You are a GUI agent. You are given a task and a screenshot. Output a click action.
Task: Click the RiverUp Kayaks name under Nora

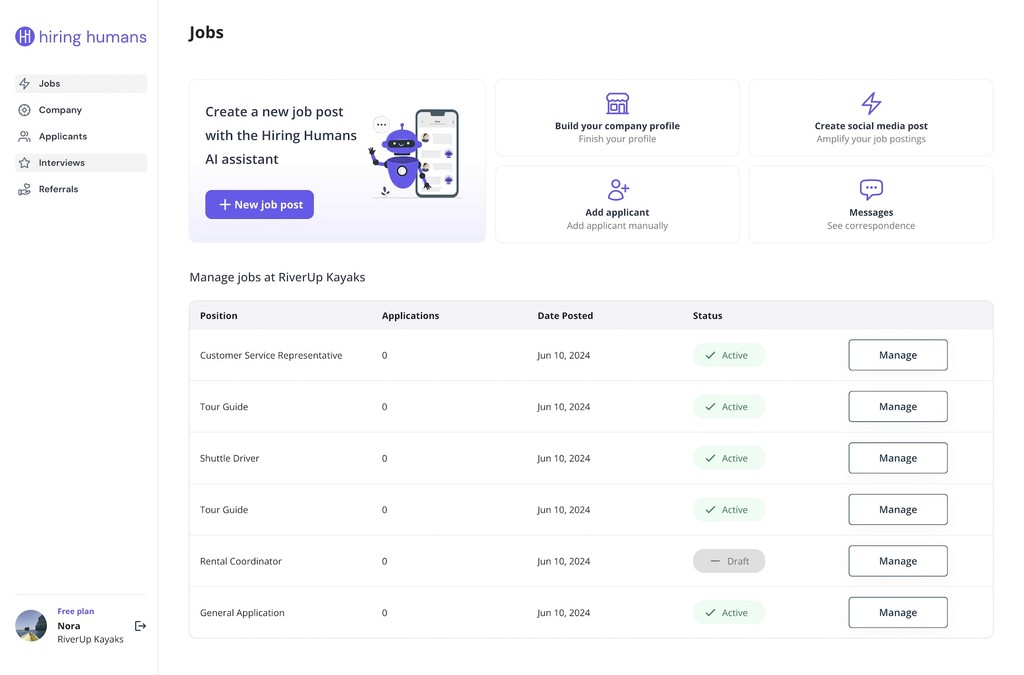coord(90,639)
